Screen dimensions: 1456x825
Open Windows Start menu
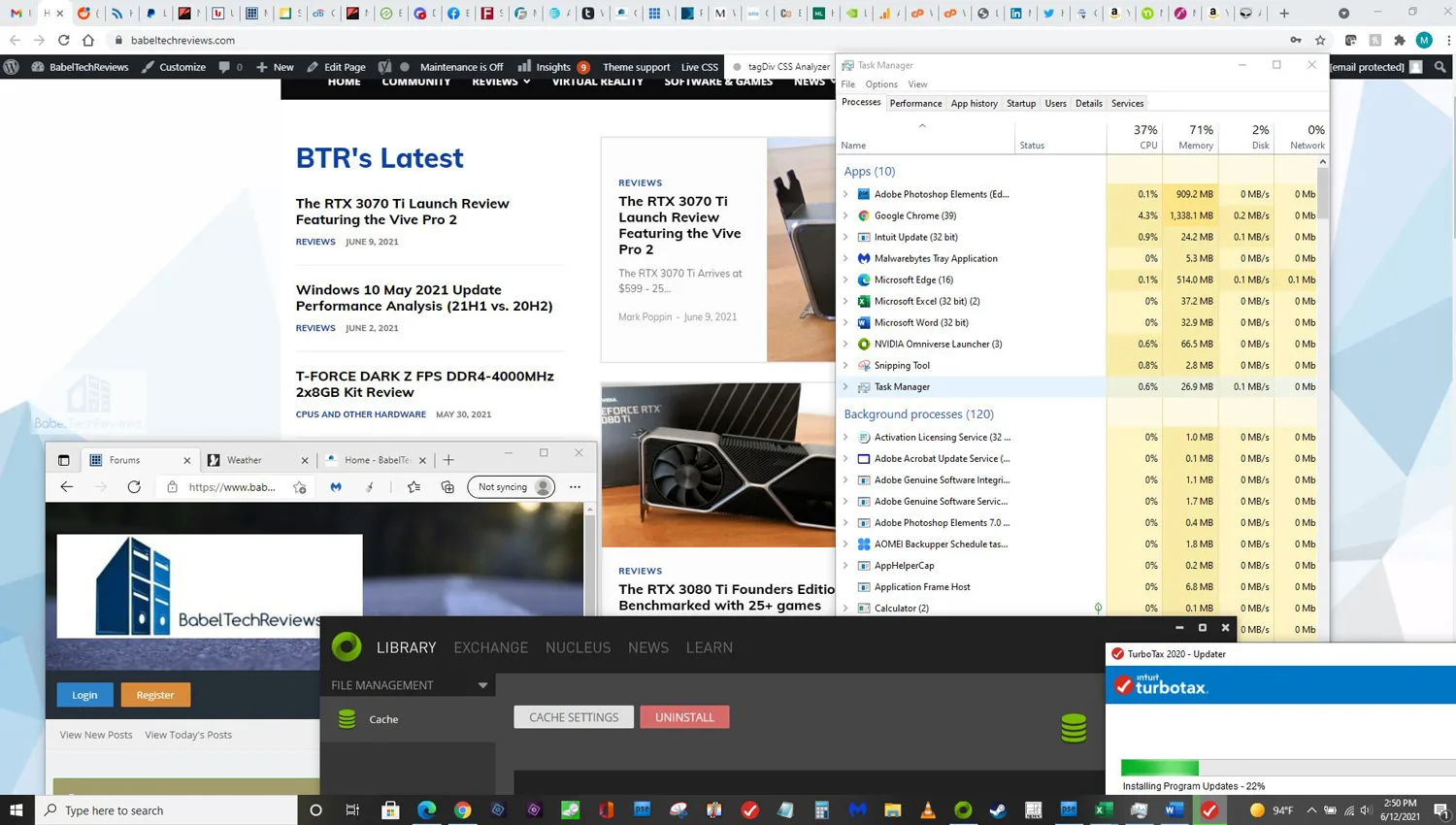[17, 810]
